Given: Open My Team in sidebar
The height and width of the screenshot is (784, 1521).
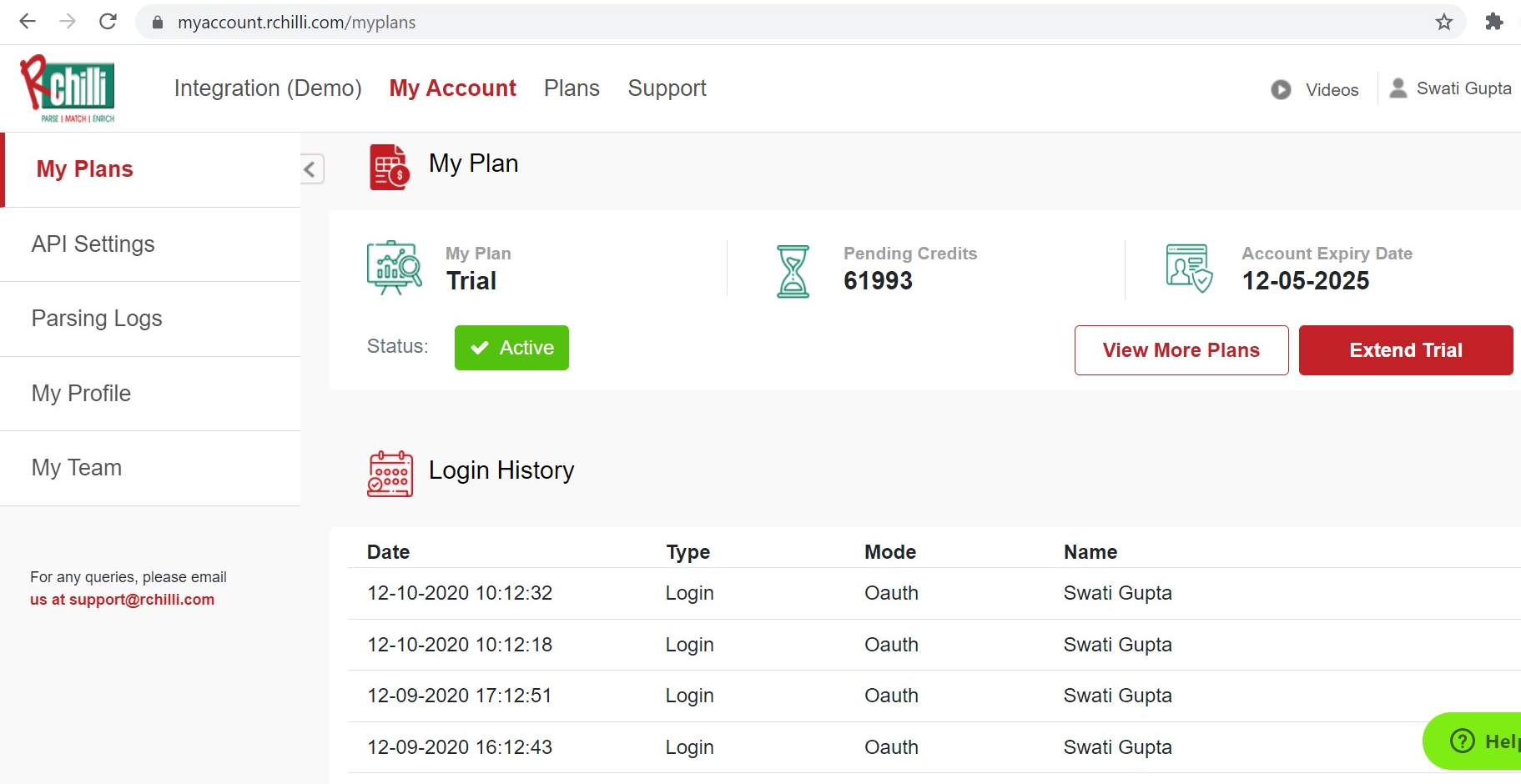Looking at the screenshot, I should pyautogui.click(x=150, y=468).
